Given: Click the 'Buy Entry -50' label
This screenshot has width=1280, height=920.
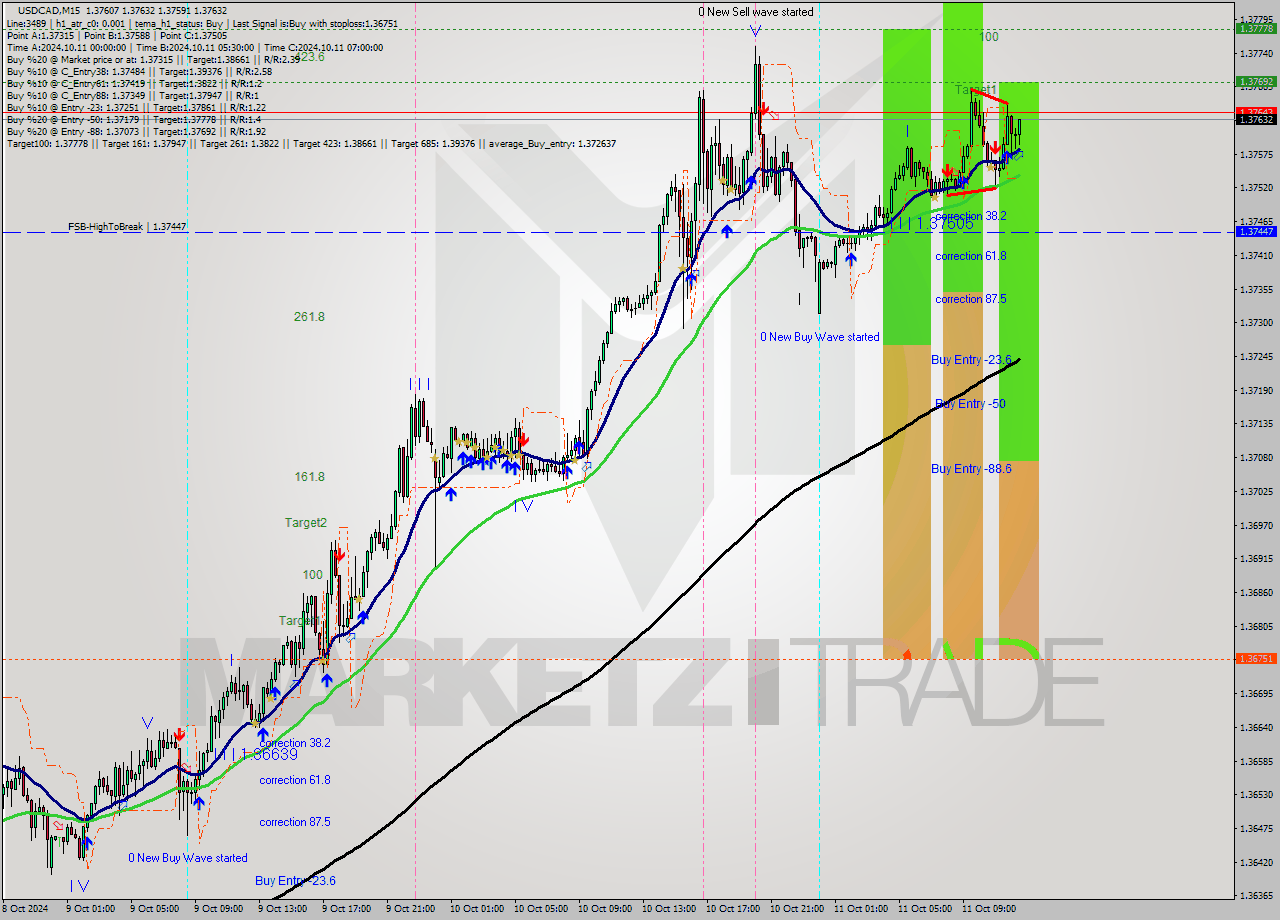Looking at the screenshot, I should 970,404.
